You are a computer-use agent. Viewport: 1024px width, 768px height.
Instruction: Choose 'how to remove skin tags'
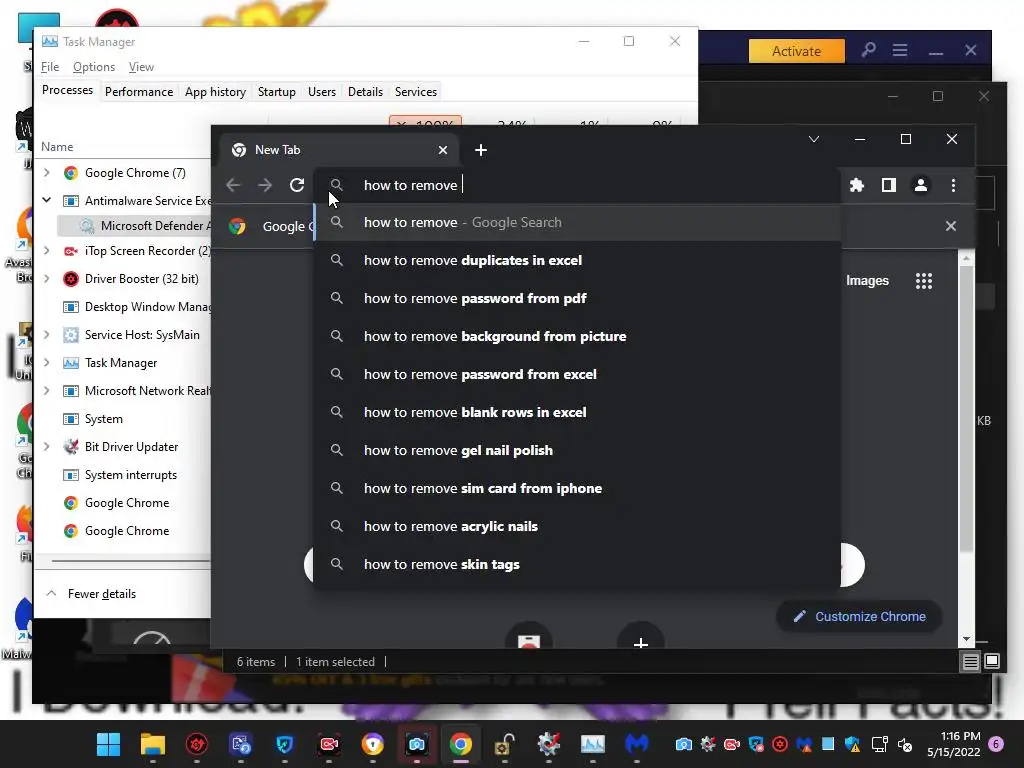coord(577,564)
